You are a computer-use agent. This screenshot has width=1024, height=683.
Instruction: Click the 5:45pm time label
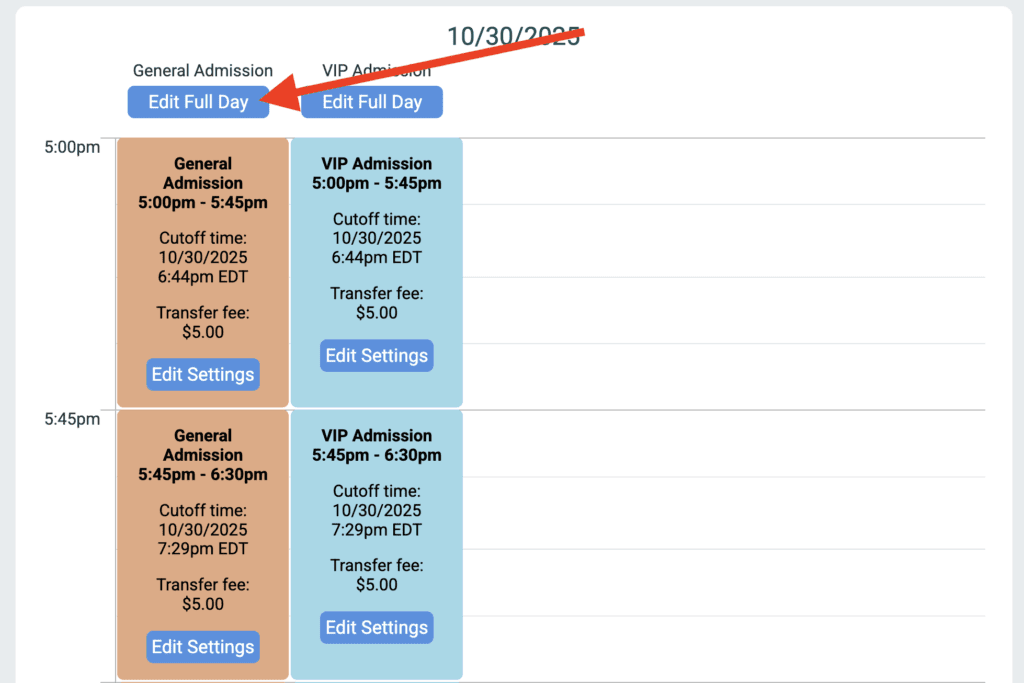point(72,420)
